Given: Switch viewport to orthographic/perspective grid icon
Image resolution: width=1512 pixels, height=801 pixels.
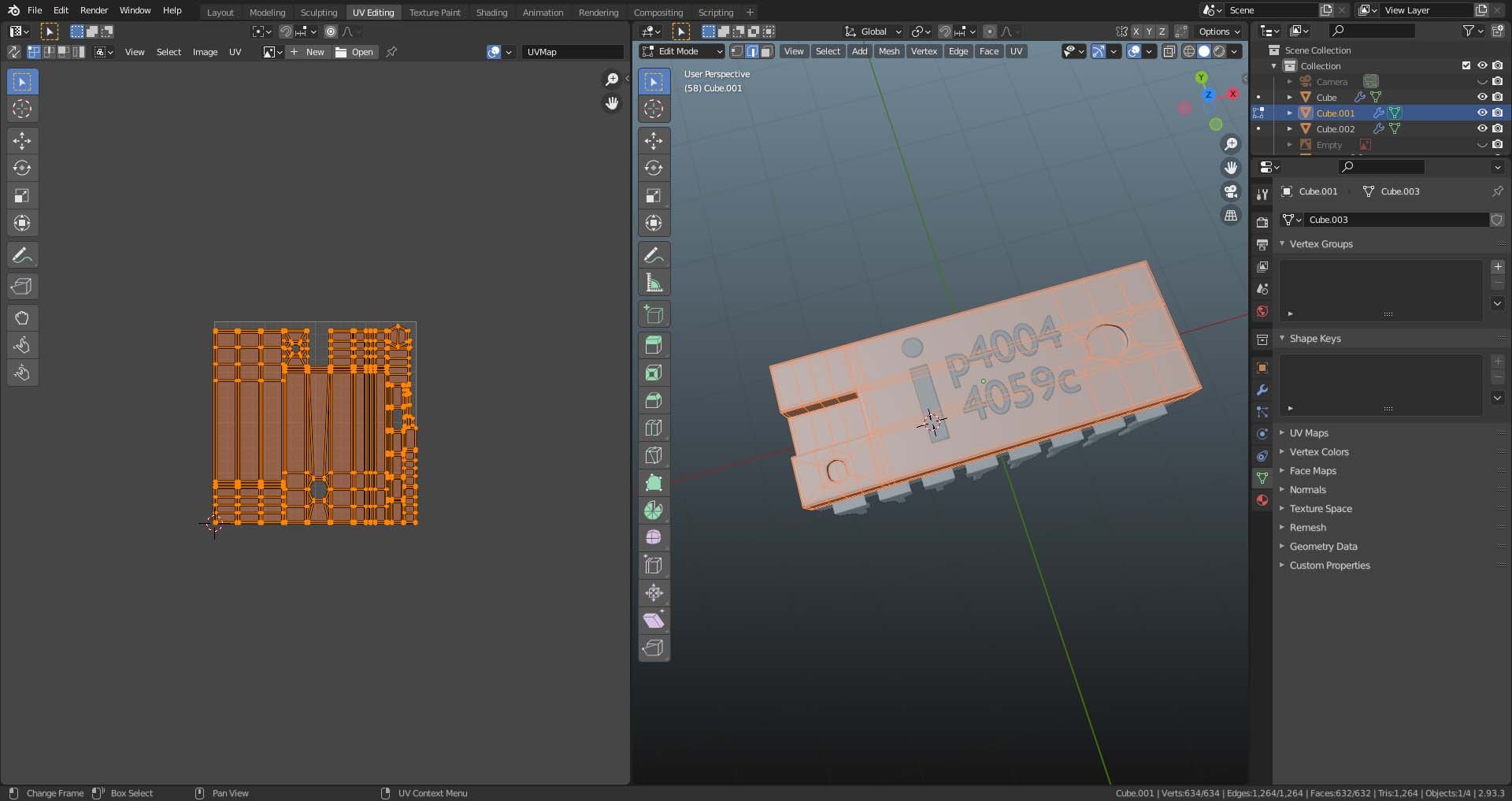Looking at the screenshot, I should pyautogui.click(x=1231, y=215).
